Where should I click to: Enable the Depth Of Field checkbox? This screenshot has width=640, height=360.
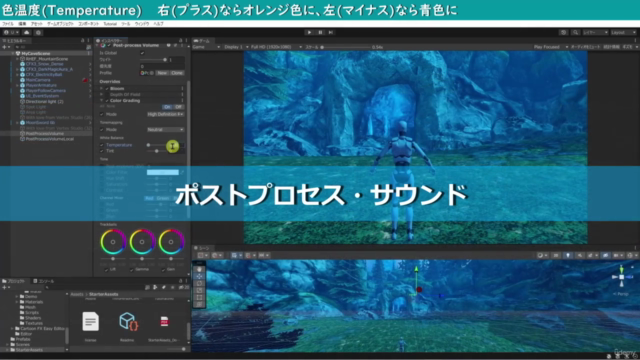point(107,95)
